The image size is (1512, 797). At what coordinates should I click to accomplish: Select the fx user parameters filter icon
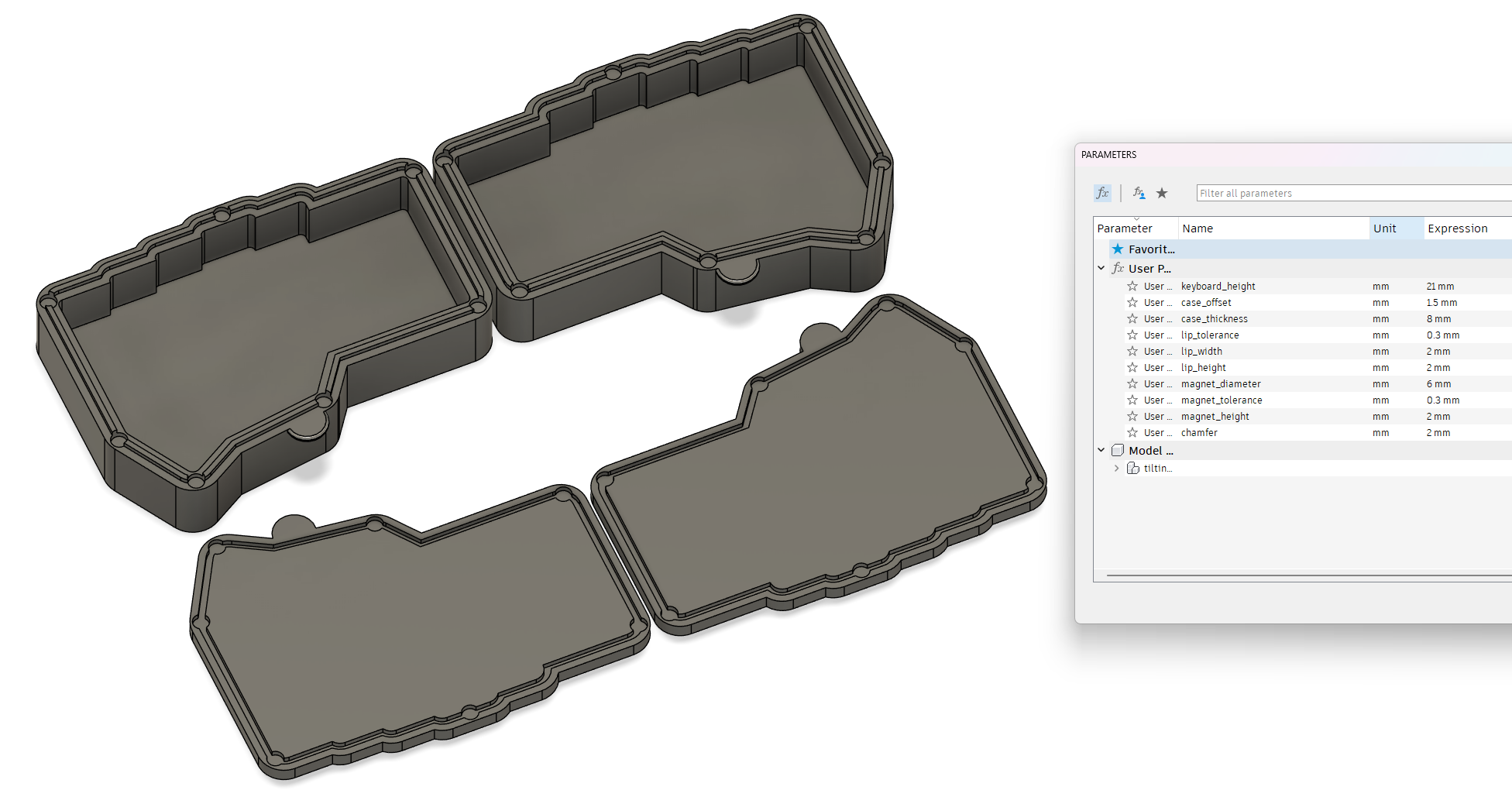[1103, 193]
